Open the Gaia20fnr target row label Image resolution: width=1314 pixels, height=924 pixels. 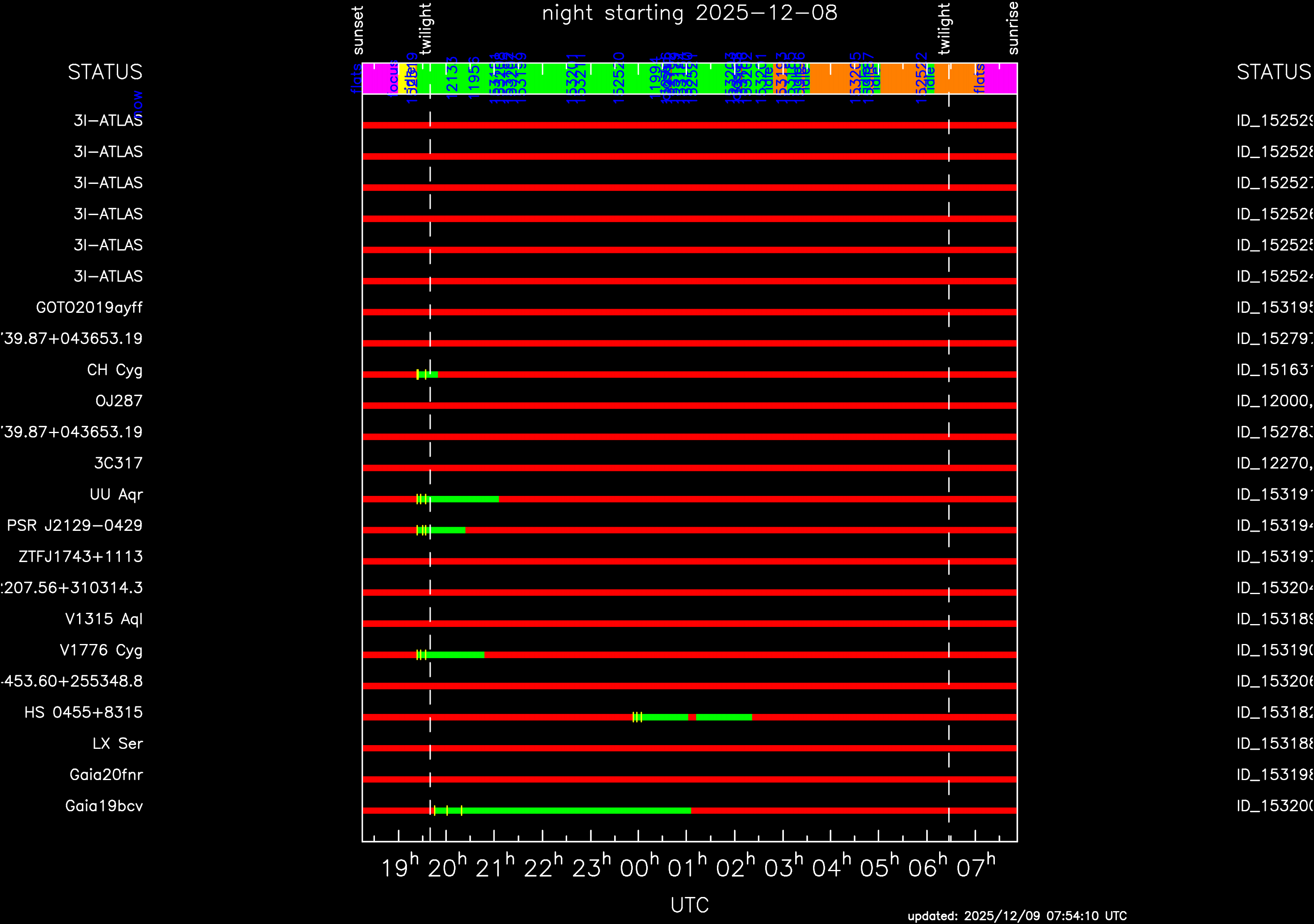pos(106,775)
